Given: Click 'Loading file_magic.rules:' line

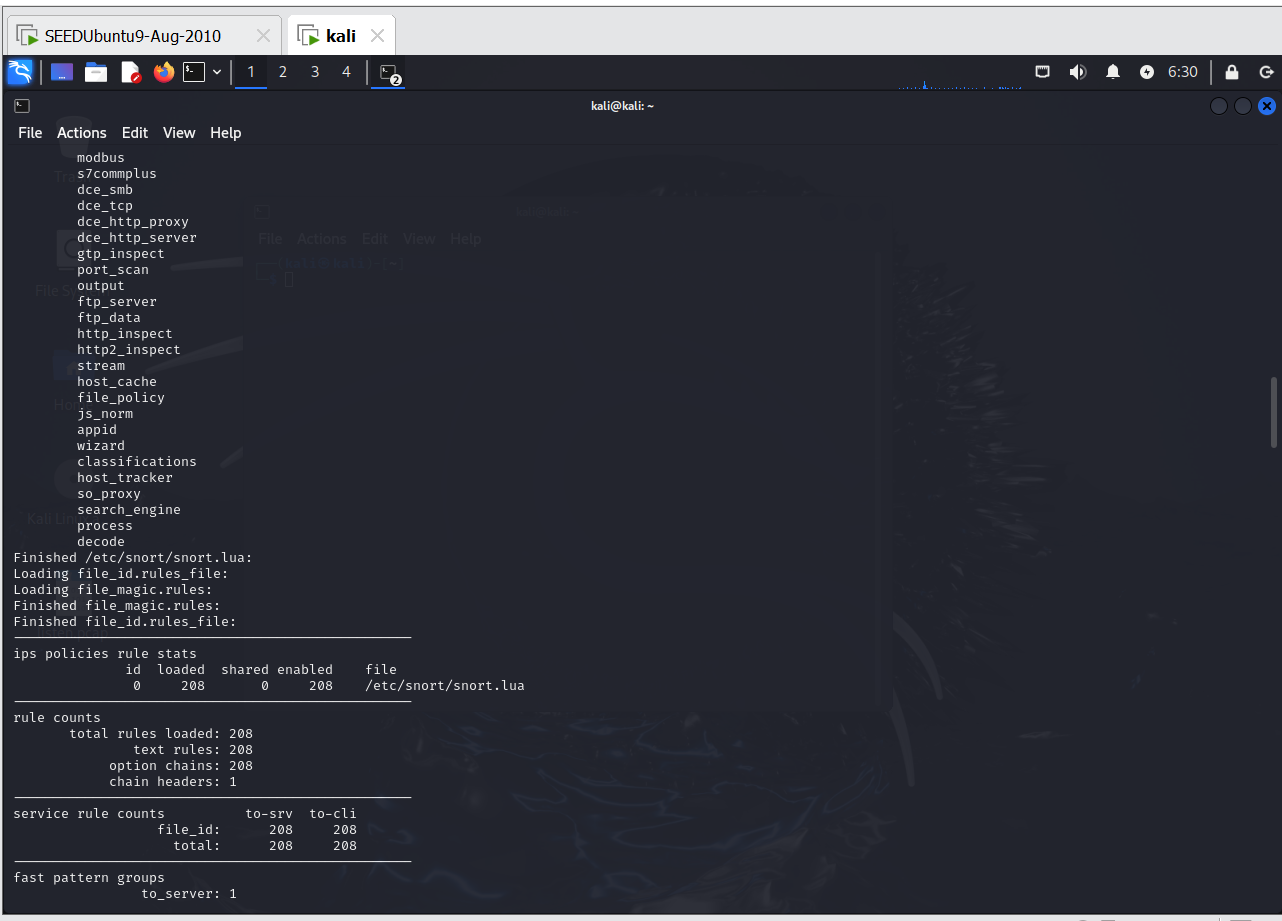Looking at the screenshot, I should click(x=113, y=590).
